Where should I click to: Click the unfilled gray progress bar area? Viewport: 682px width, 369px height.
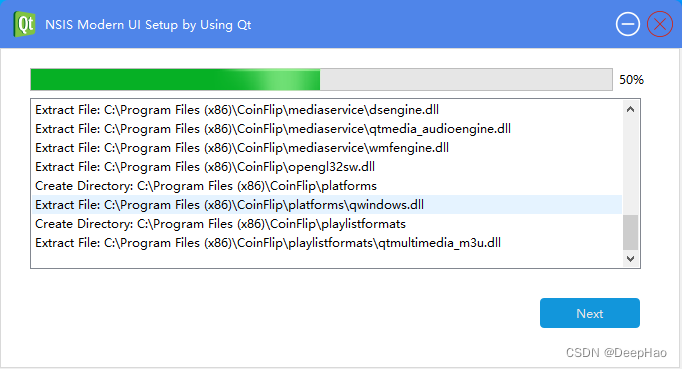(466, 80)
